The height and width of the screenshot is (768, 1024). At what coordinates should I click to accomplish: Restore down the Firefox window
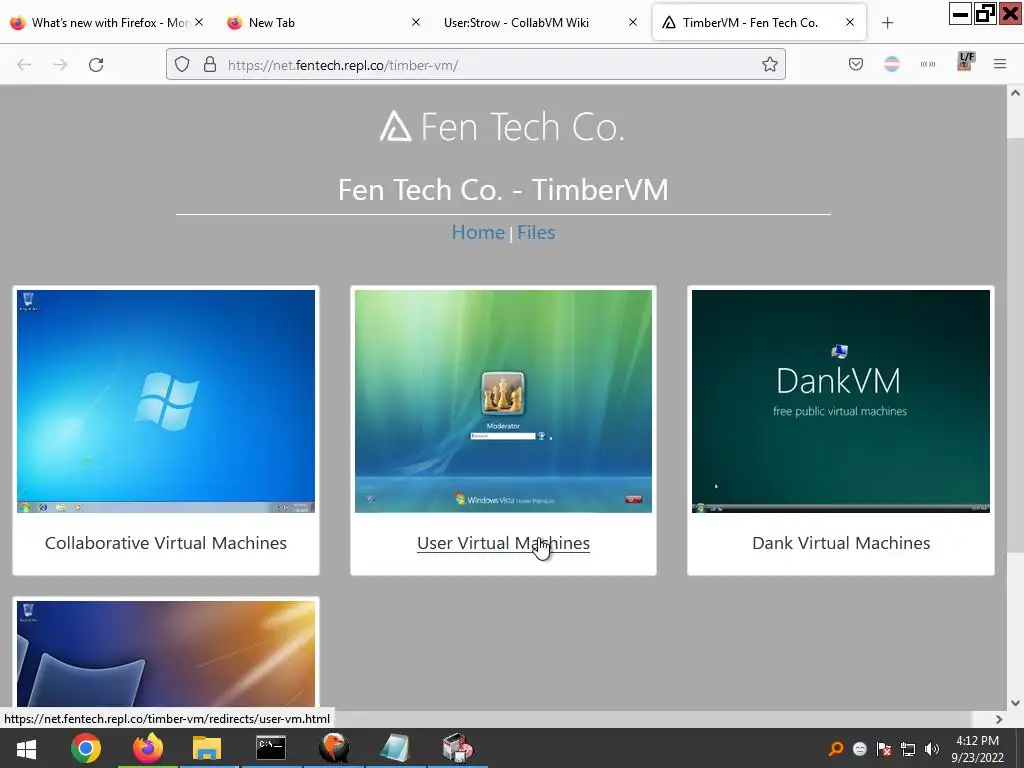(985, 14)
